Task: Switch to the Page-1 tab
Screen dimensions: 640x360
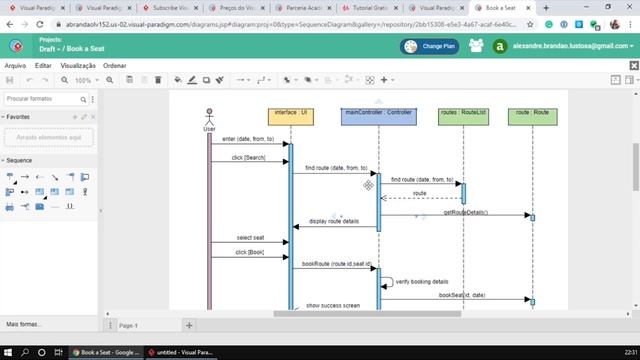Action: (x=128, y=326)
